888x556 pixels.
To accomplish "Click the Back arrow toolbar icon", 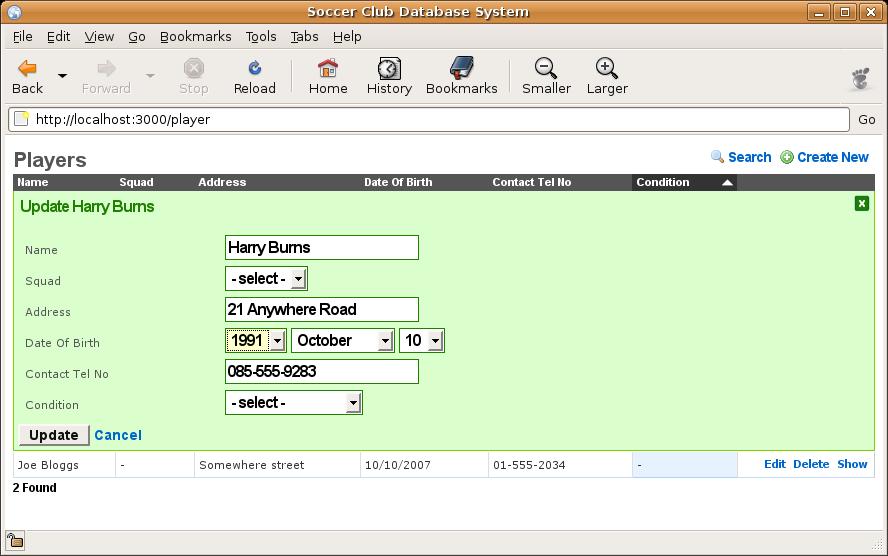I will 28,69.
